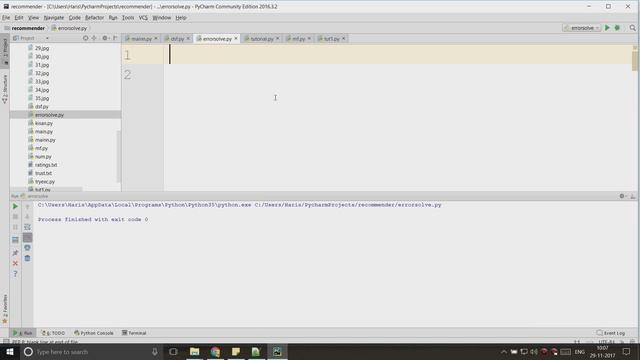
Task: Click the recommender breadcrumb
Action: [28, 28]
